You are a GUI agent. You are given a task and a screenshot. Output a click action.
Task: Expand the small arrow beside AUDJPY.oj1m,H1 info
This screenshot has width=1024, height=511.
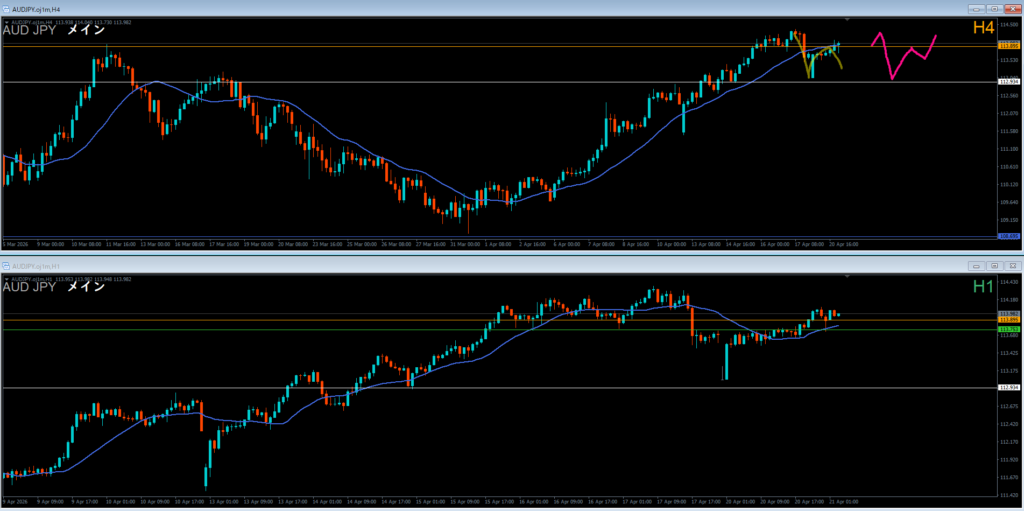pyautogui.click(x=6, y=279)
